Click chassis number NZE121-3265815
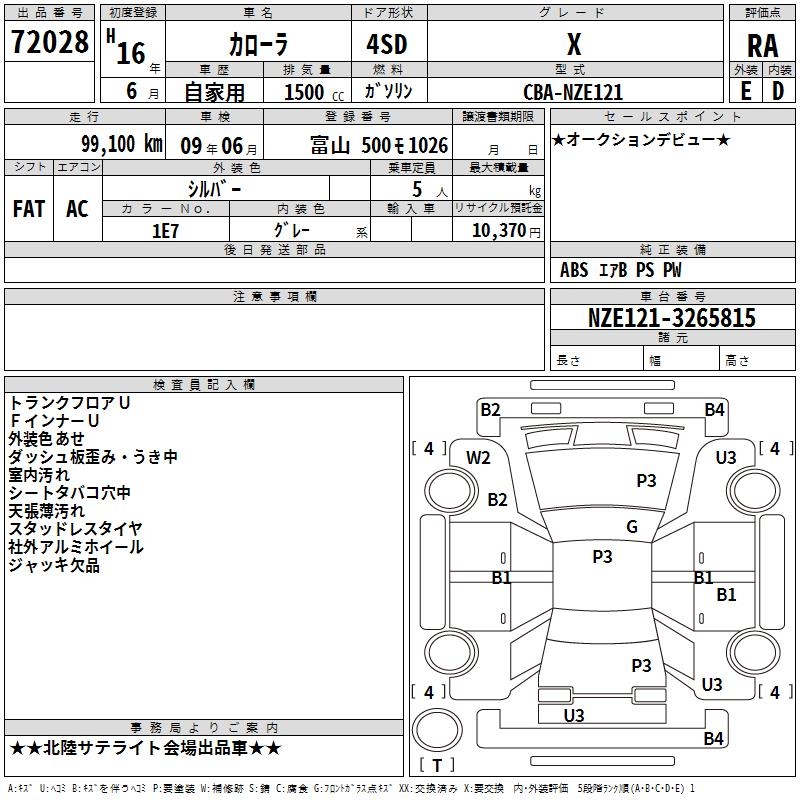The width and height of the screenshot is (800, 800). [672, 317]
